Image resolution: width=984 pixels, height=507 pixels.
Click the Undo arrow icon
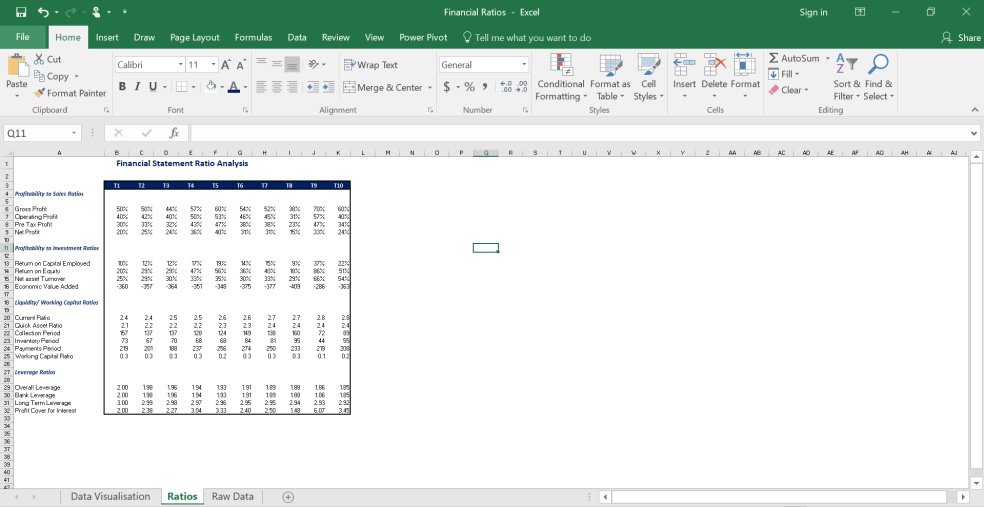tap(43, 12)
